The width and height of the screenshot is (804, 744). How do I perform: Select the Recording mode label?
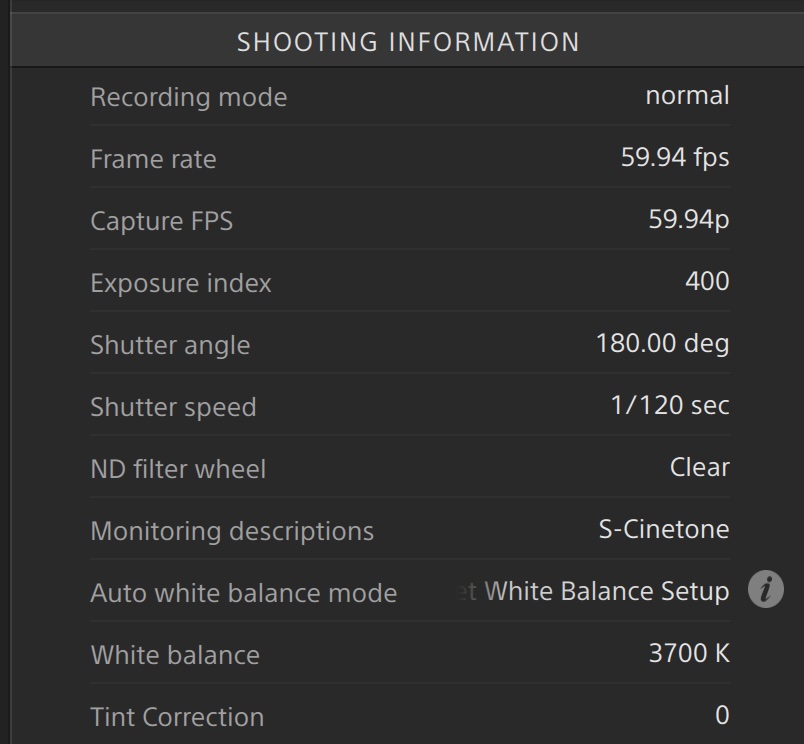coord(189,97)
